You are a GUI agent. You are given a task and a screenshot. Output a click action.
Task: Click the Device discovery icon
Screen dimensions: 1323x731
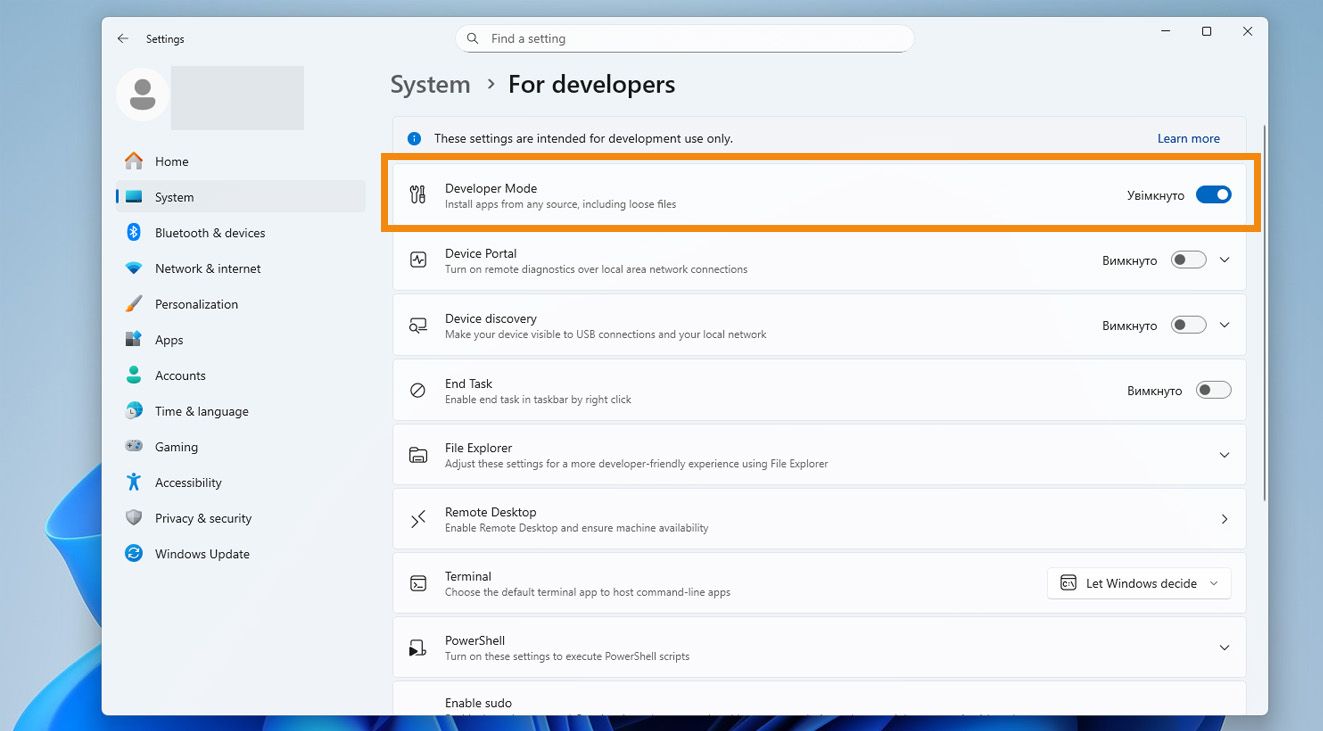(418, 325)
